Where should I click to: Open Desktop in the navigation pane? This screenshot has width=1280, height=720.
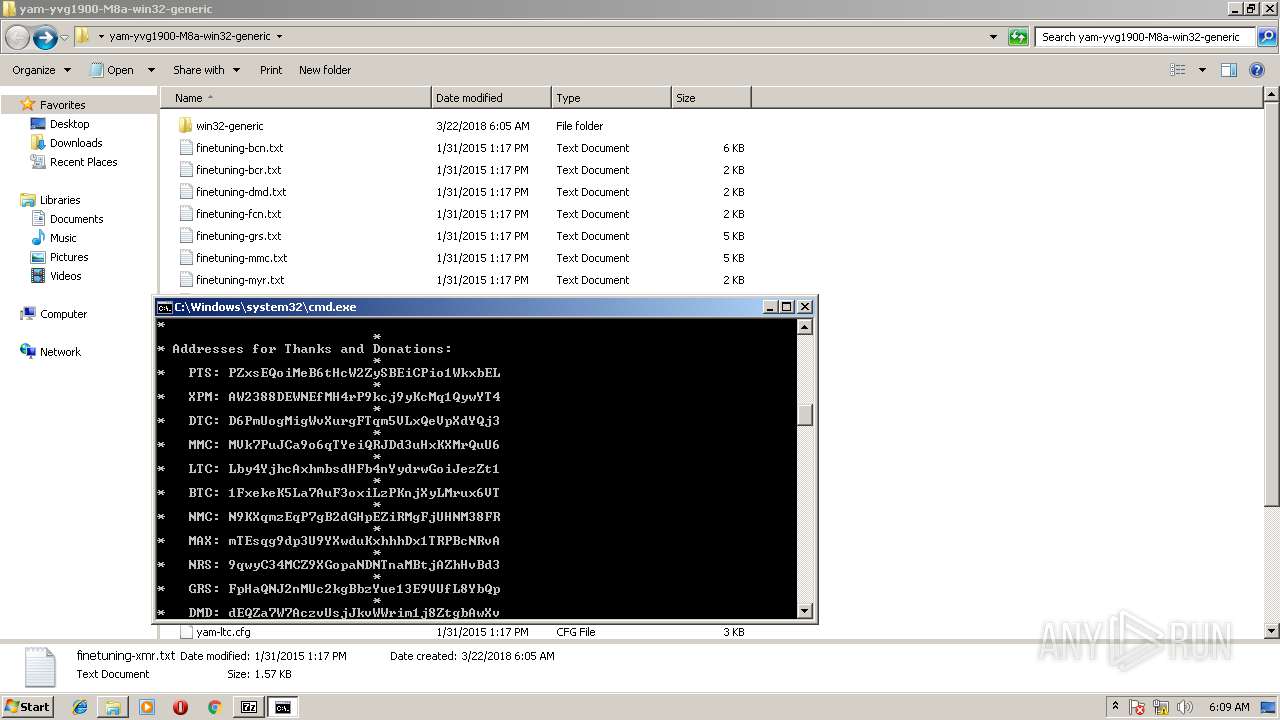pos(69,124)
